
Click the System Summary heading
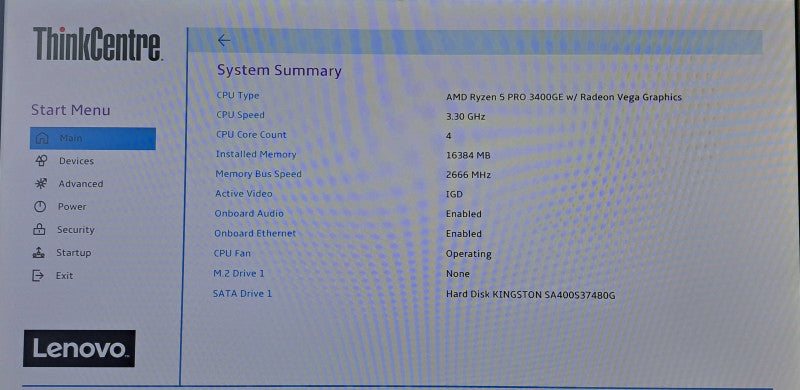point(279,70)
